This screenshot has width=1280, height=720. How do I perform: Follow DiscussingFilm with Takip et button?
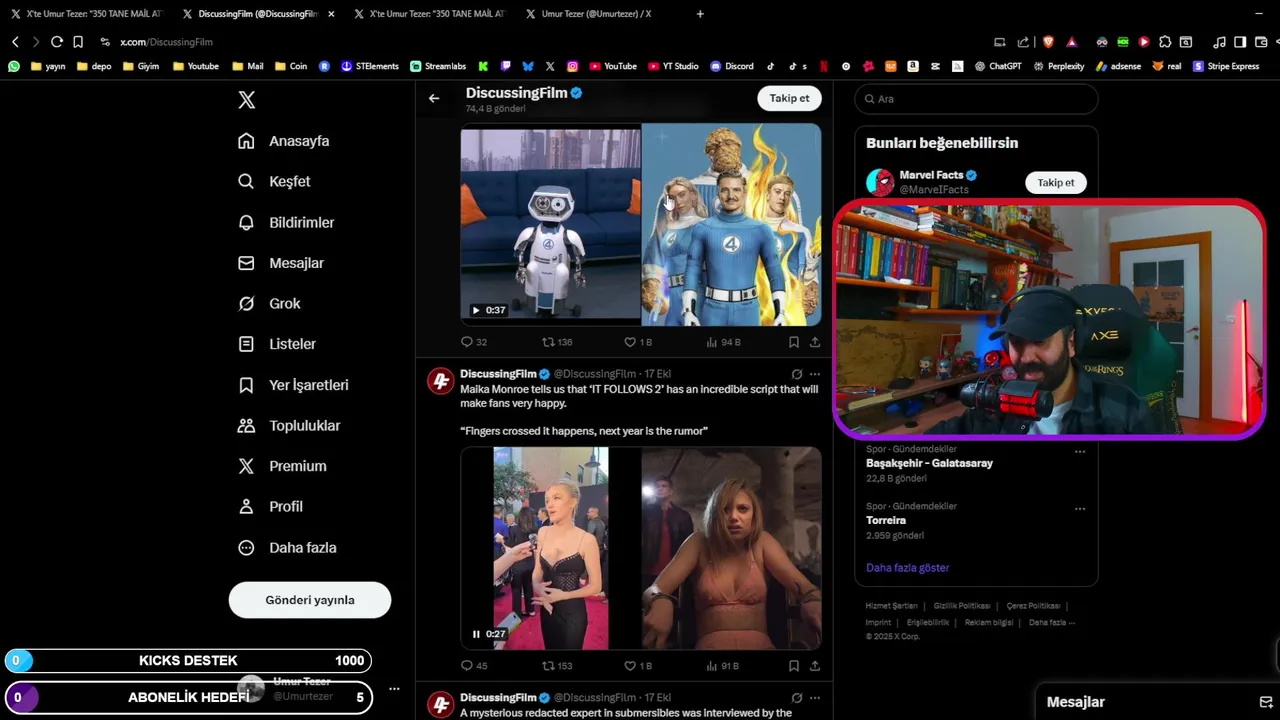[x=789, y=98]
